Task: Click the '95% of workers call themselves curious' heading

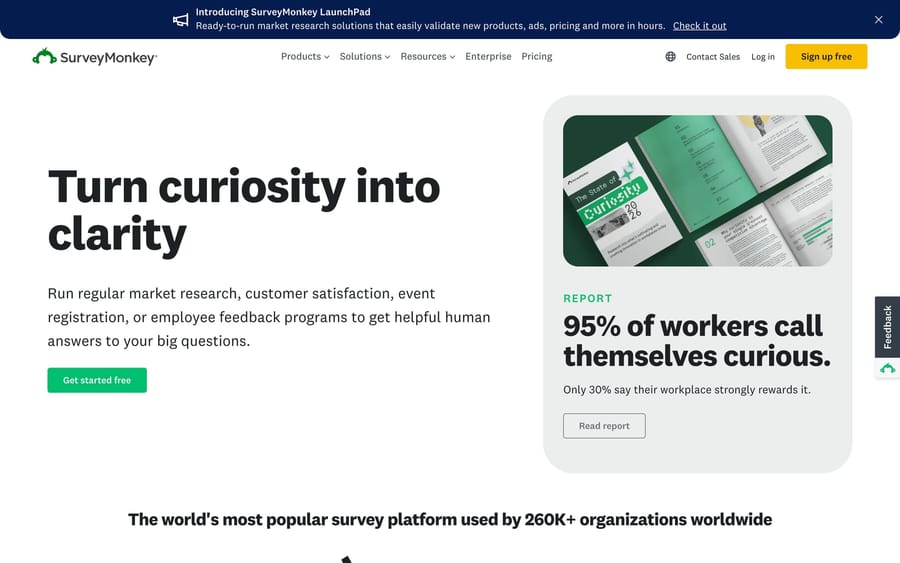Action: tap(697, 341)
